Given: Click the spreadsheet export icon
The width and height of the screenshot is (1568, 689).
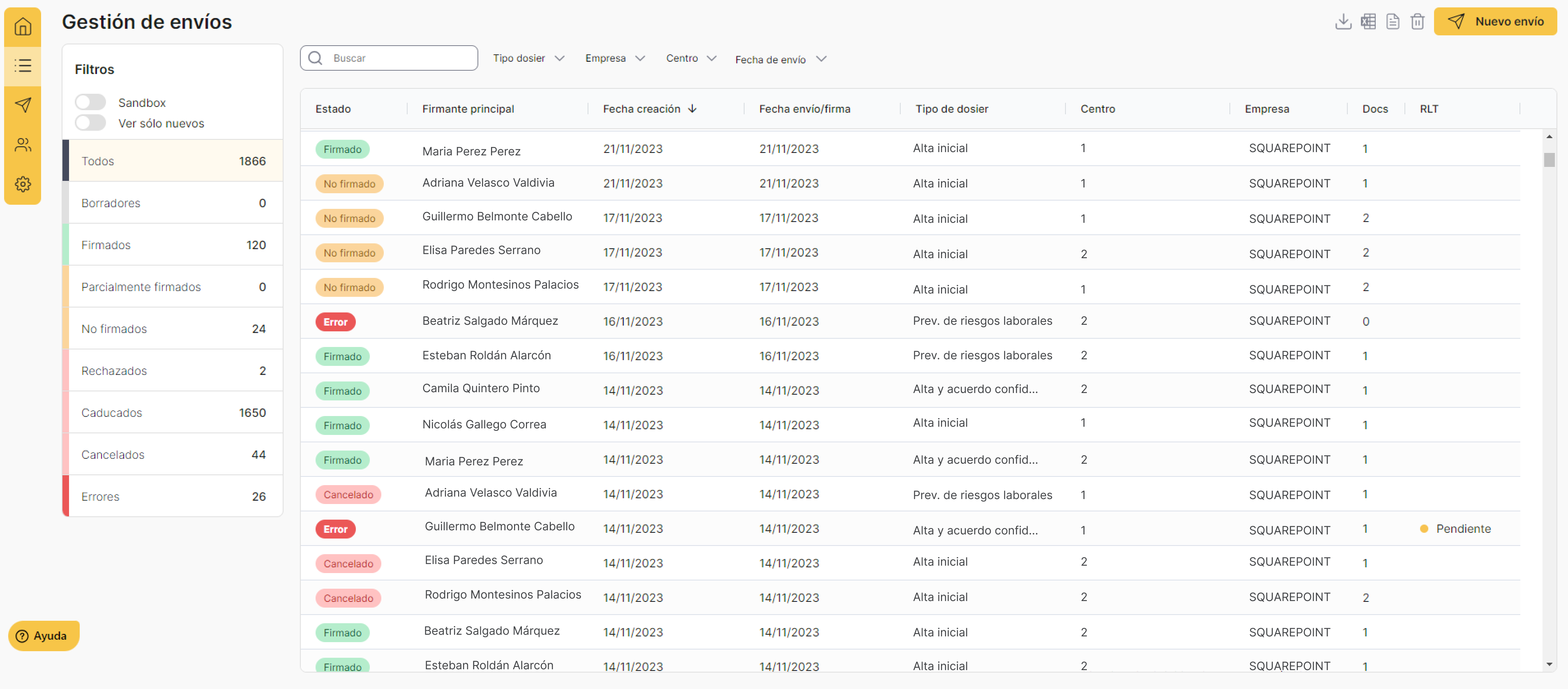Looking at the screenshot, I should (1368, 22).
